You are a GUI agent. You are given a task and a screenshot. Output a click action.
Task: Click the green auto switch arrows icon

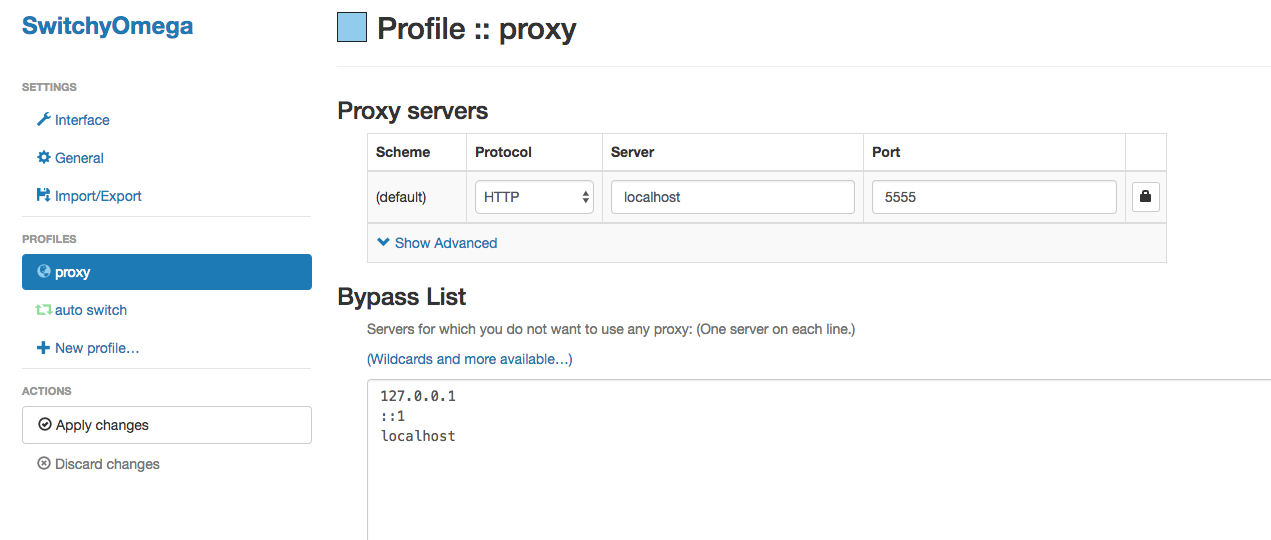tap(43, 310)
